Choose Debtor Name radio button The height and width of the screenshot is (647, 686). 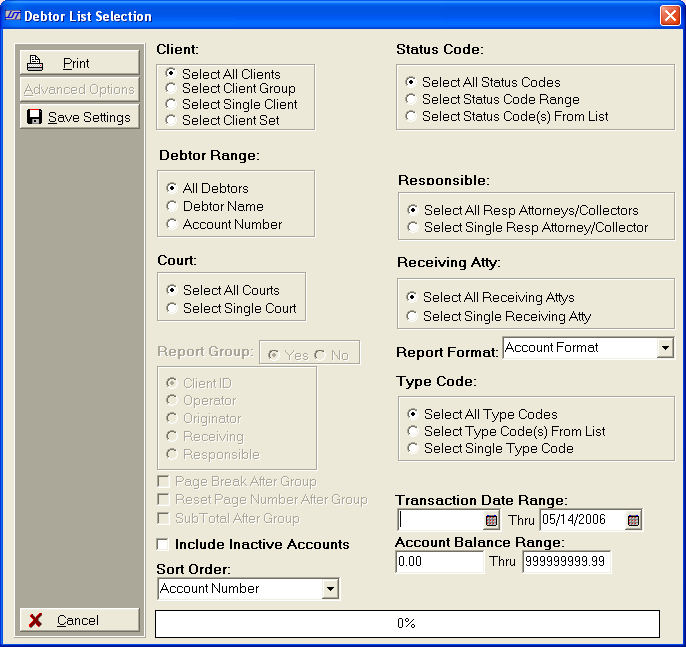click(172, 206)
